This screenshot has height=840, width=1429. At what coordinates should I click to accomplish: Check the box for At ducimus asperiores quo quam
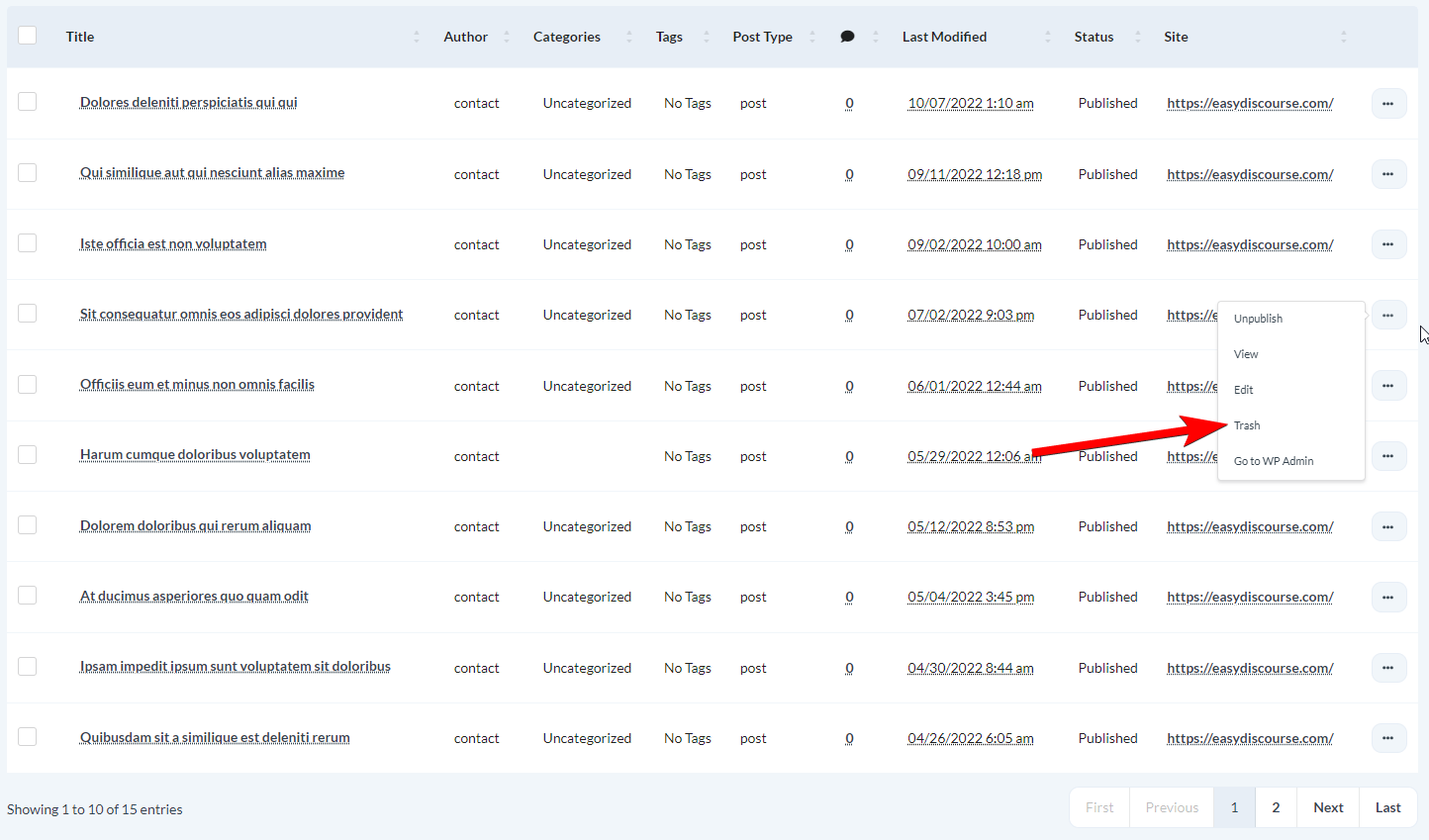[28, 596]
